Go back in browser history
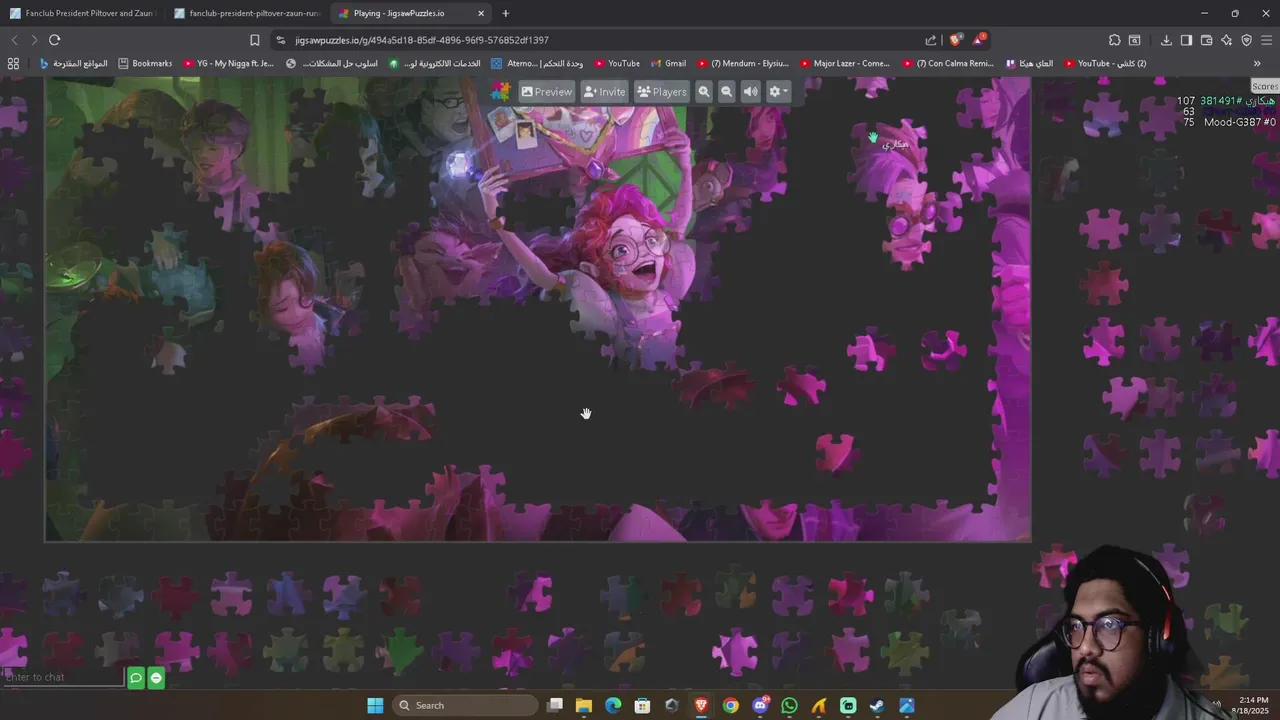The width and height of the screenshot is (1280, 720). pyautogui.click(x=14, y=40)
